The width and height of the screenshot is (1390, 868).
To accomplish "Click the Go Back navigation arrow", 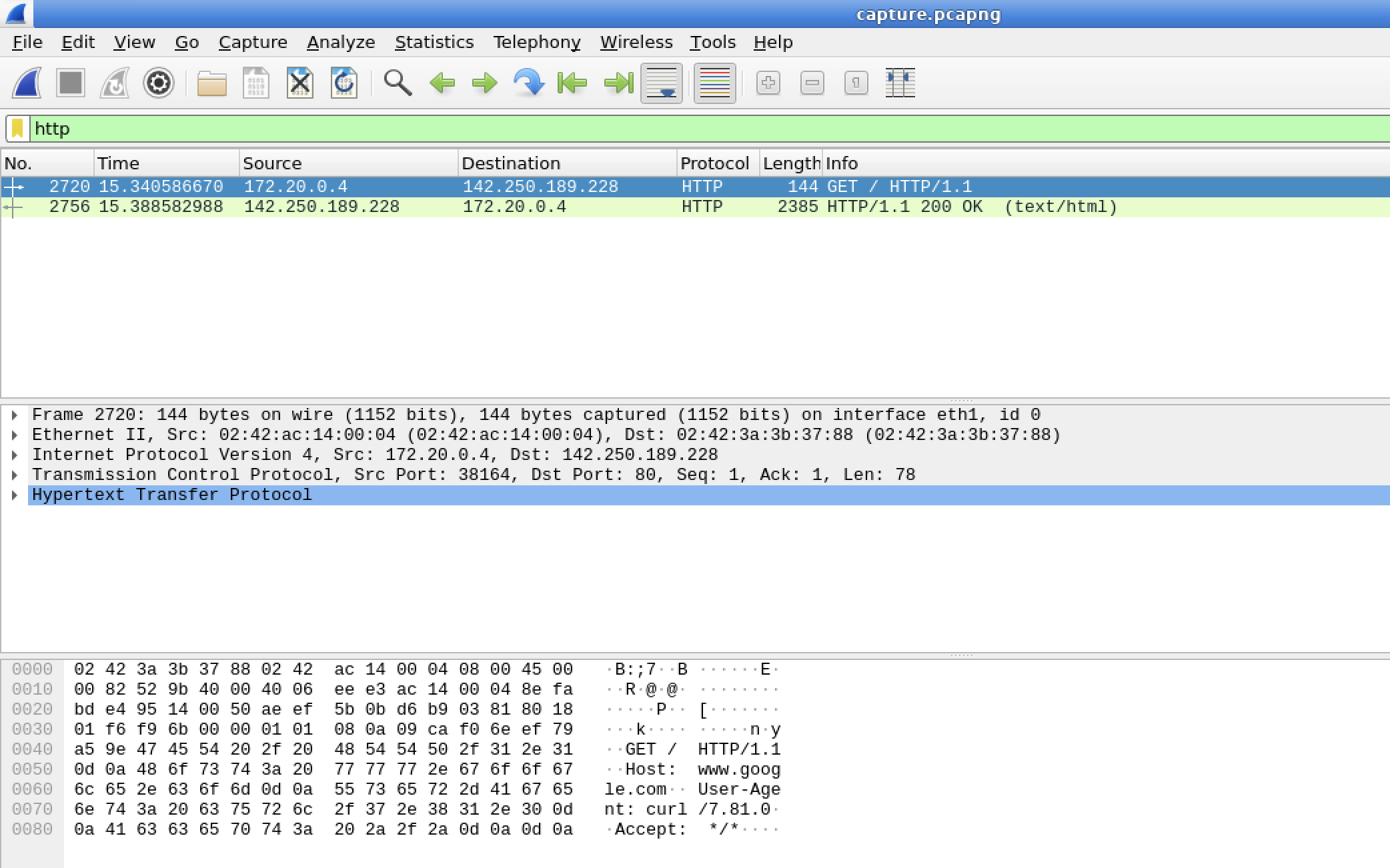I will [442, 83].
